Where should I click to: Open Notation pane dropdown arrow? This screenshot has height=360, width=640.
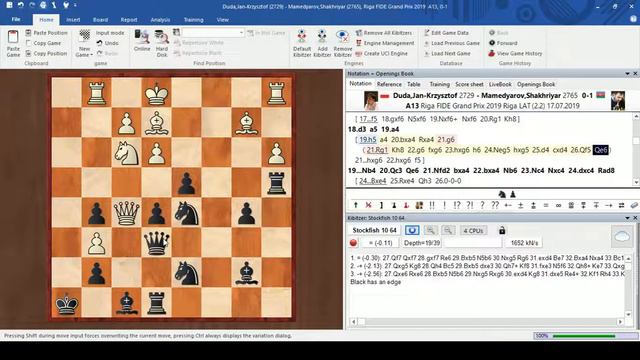(x=627, y=73)
